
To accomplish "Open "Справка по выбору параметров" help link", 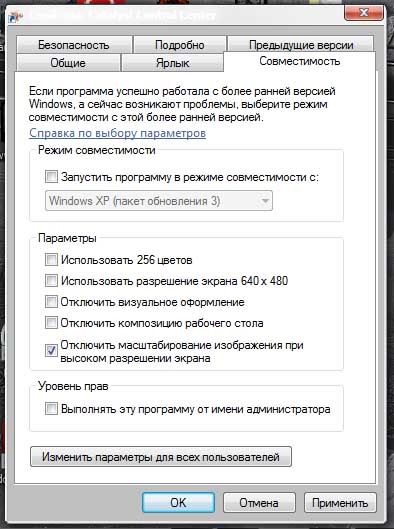I will tap(117, 133).
